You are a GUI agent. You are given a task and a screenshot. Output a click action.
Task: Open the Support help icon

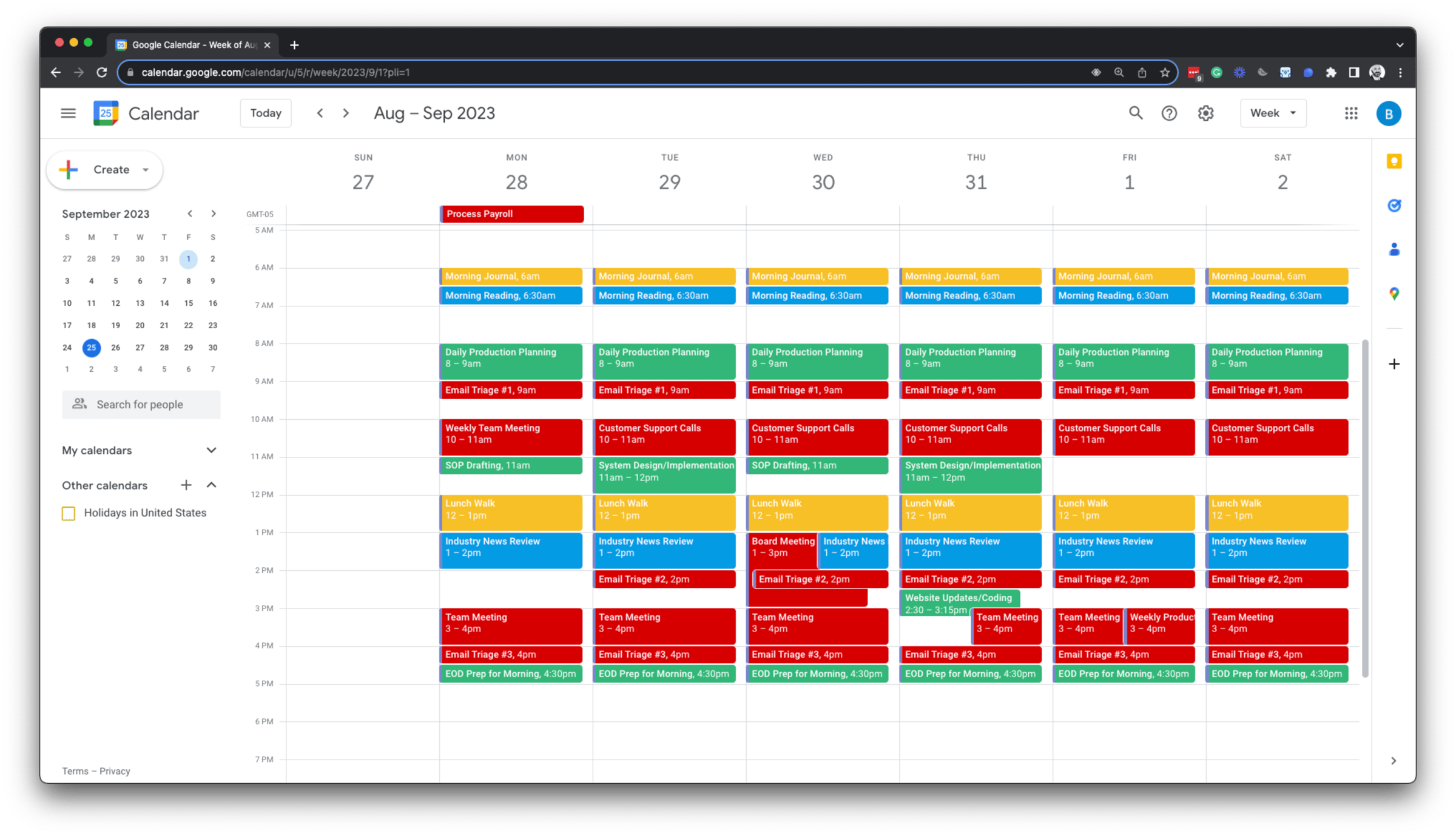point(1169,113)
